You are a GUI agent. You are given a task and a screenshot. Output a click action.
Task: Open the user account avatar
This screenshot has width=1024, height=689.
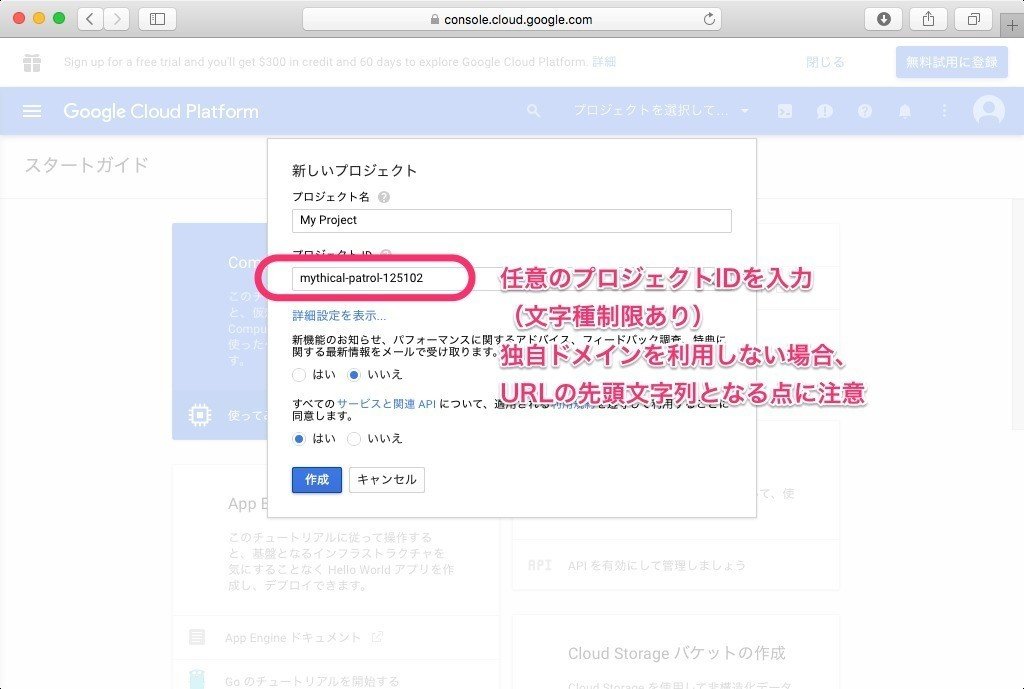coord(989,110)
